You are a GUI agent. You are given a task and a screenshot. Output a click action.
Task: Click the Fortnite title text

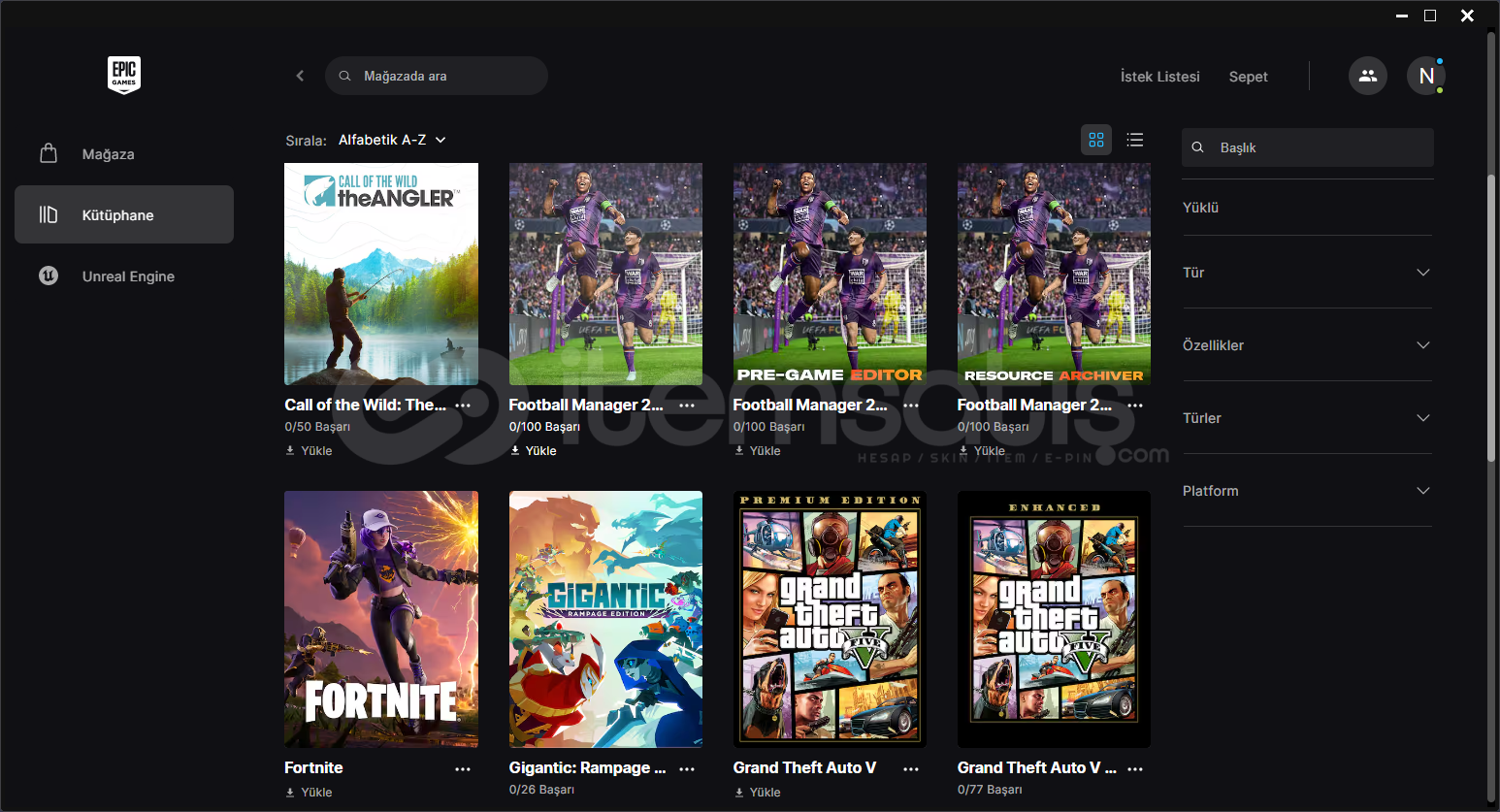click(313, 767)
